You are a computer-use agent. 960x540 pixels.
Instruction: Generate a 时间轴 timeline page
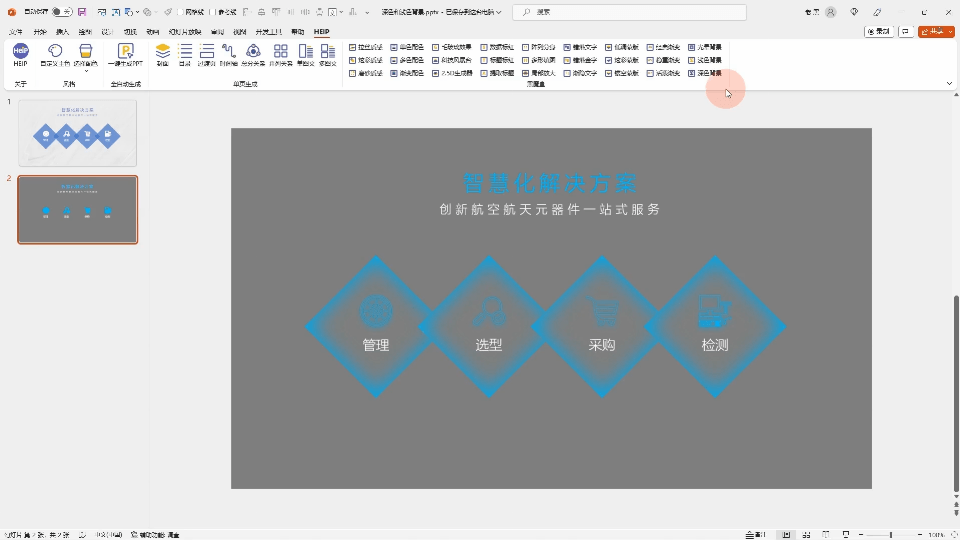click(229, 54)
